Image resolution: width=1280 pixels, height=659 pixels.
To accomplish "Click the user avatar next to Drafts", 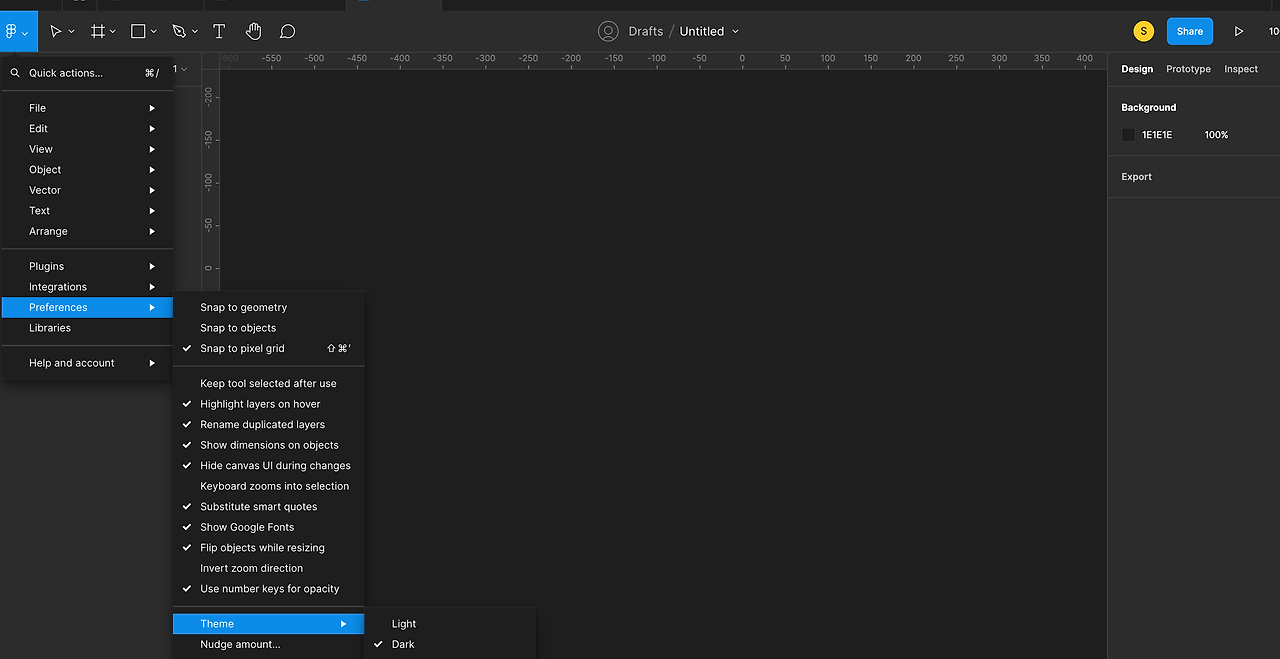I will [x=608, y=31].
